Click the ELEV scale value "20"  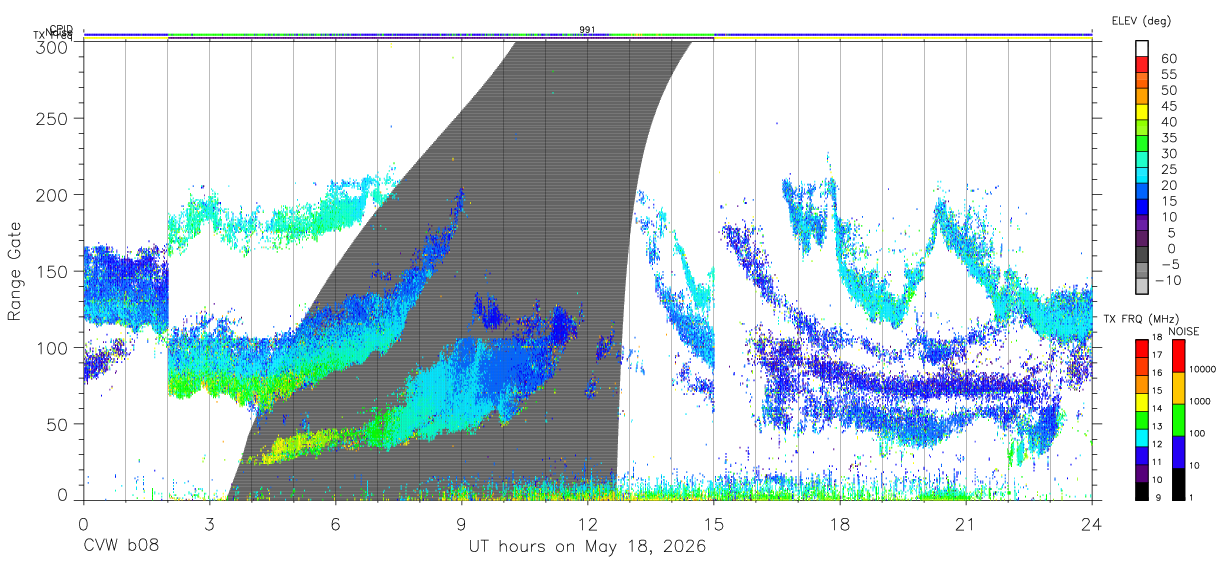click(1169, 186)
